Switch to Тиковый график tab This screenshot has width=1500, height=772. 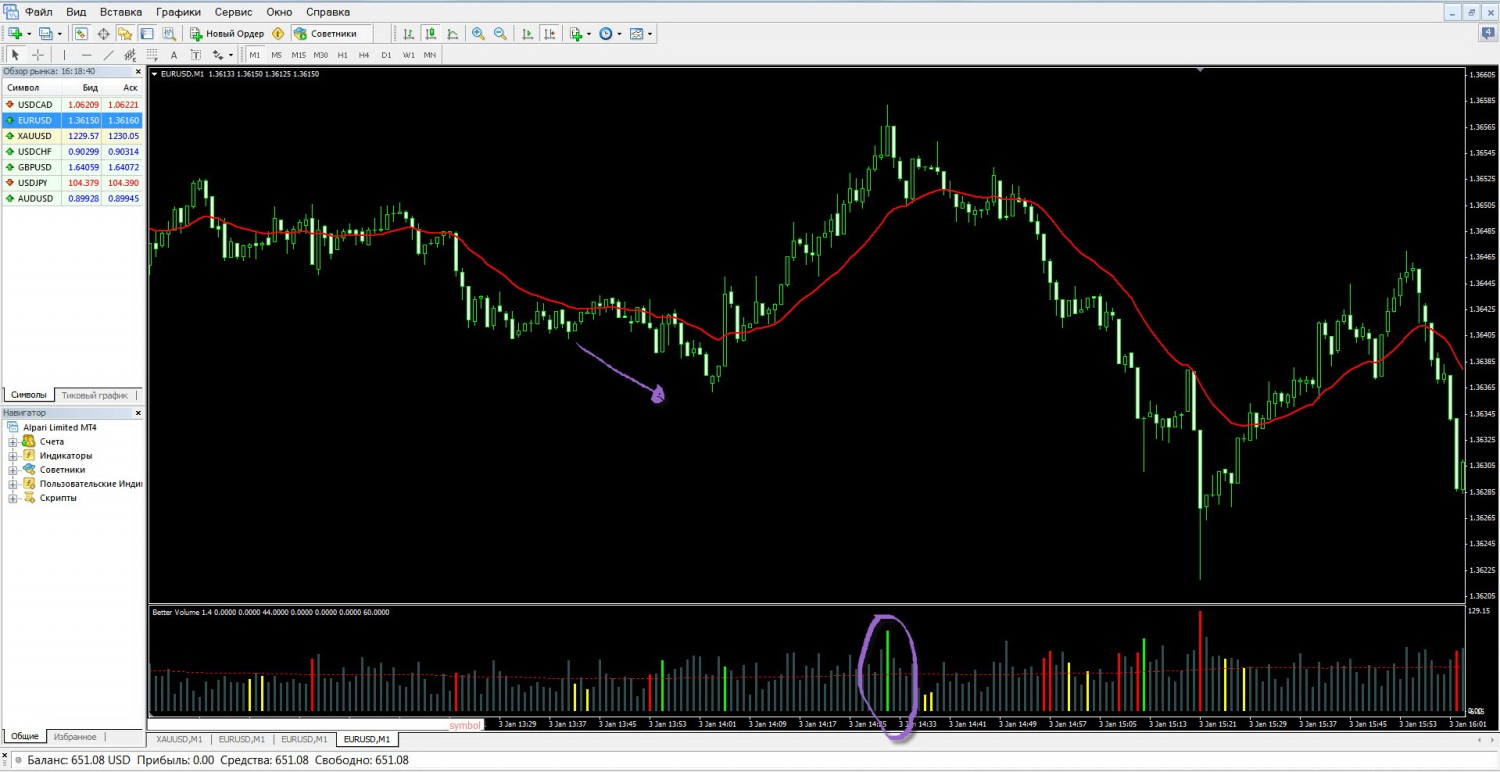95,395
